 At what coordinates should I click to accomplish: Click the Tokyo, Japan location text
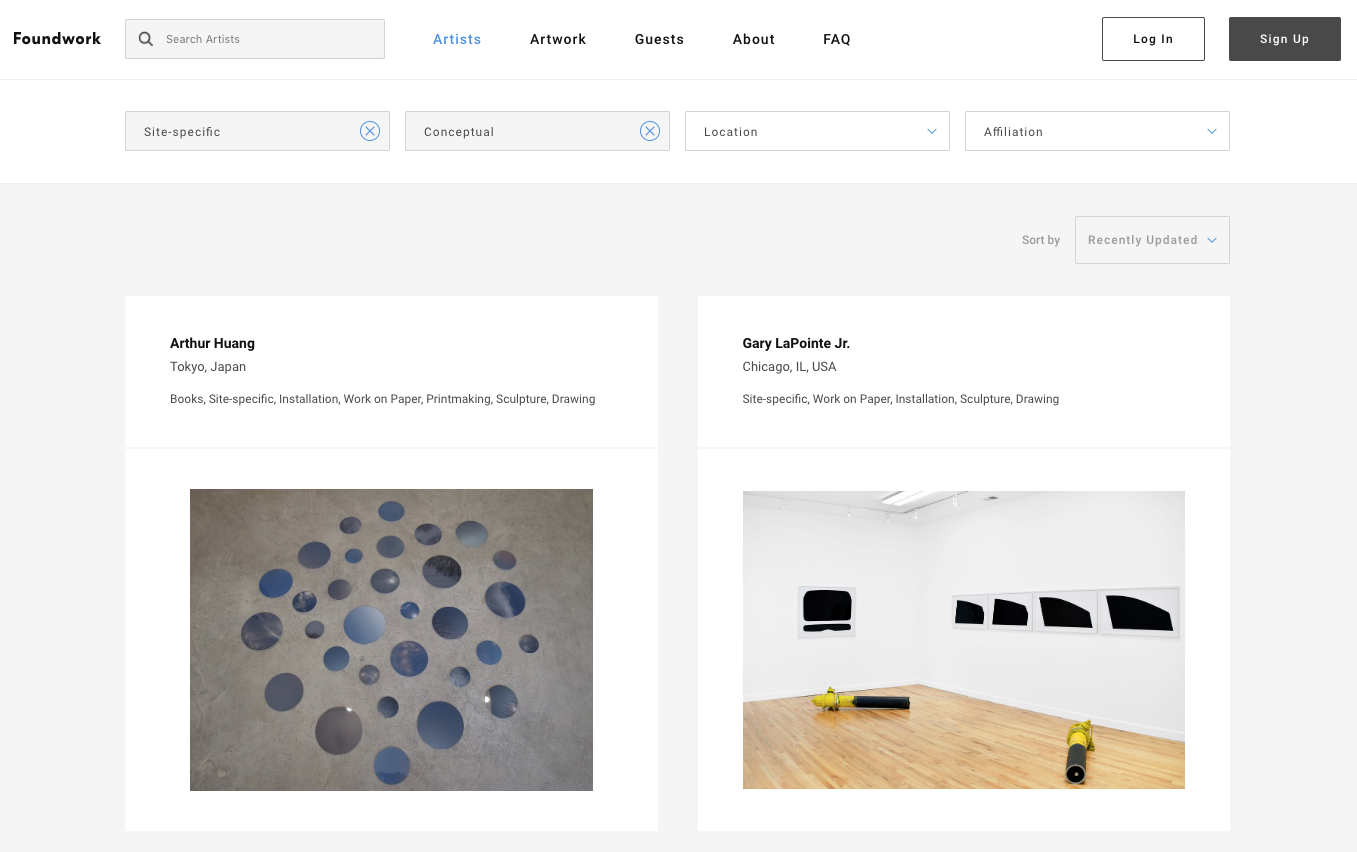pyautogui.click(x=208, y=367)
